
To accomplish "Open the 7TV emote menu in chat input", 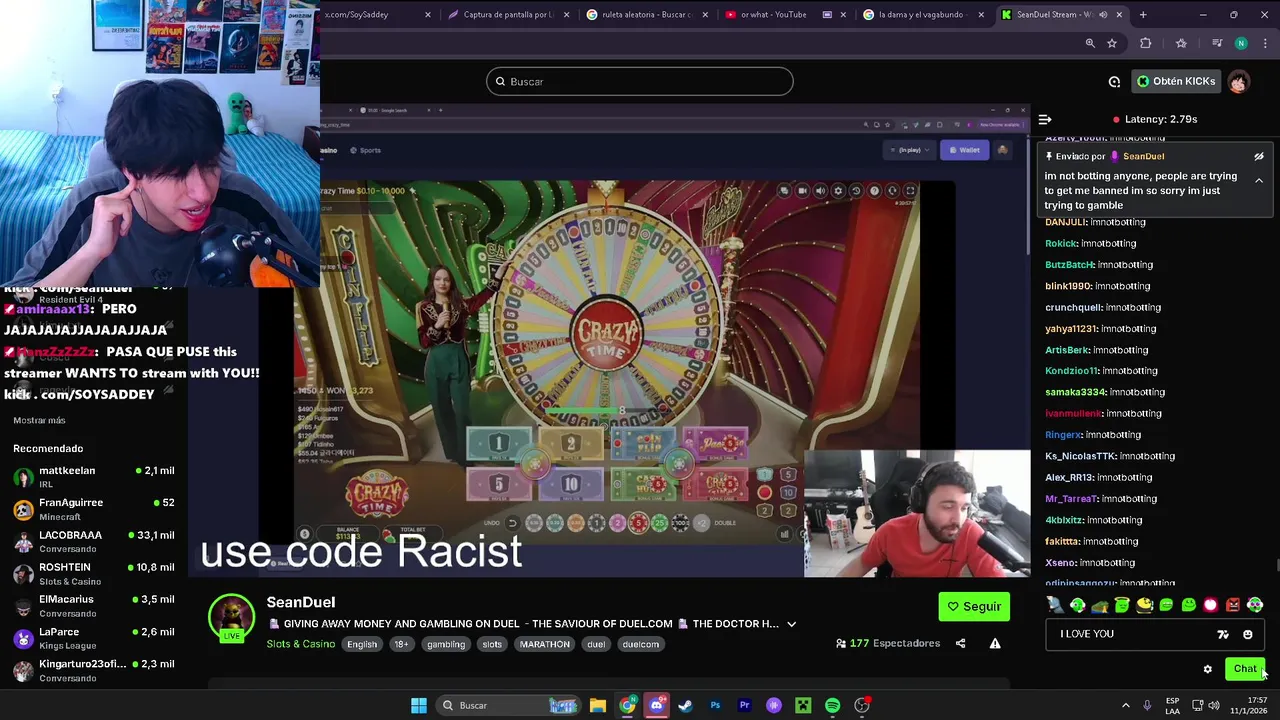I will 1223,634.
